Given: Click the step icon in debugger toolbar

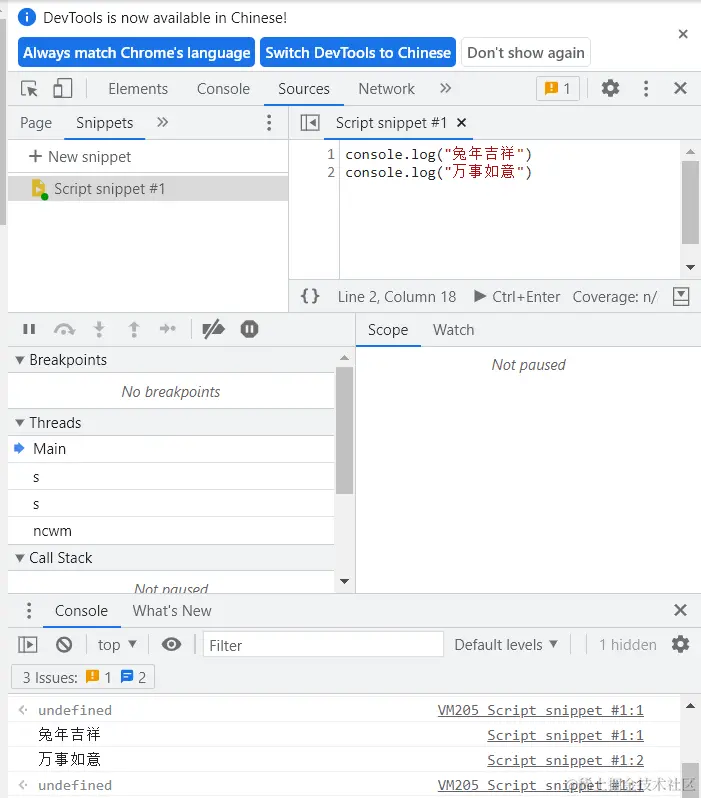Looking at the screenshot, I should (167, 329).
